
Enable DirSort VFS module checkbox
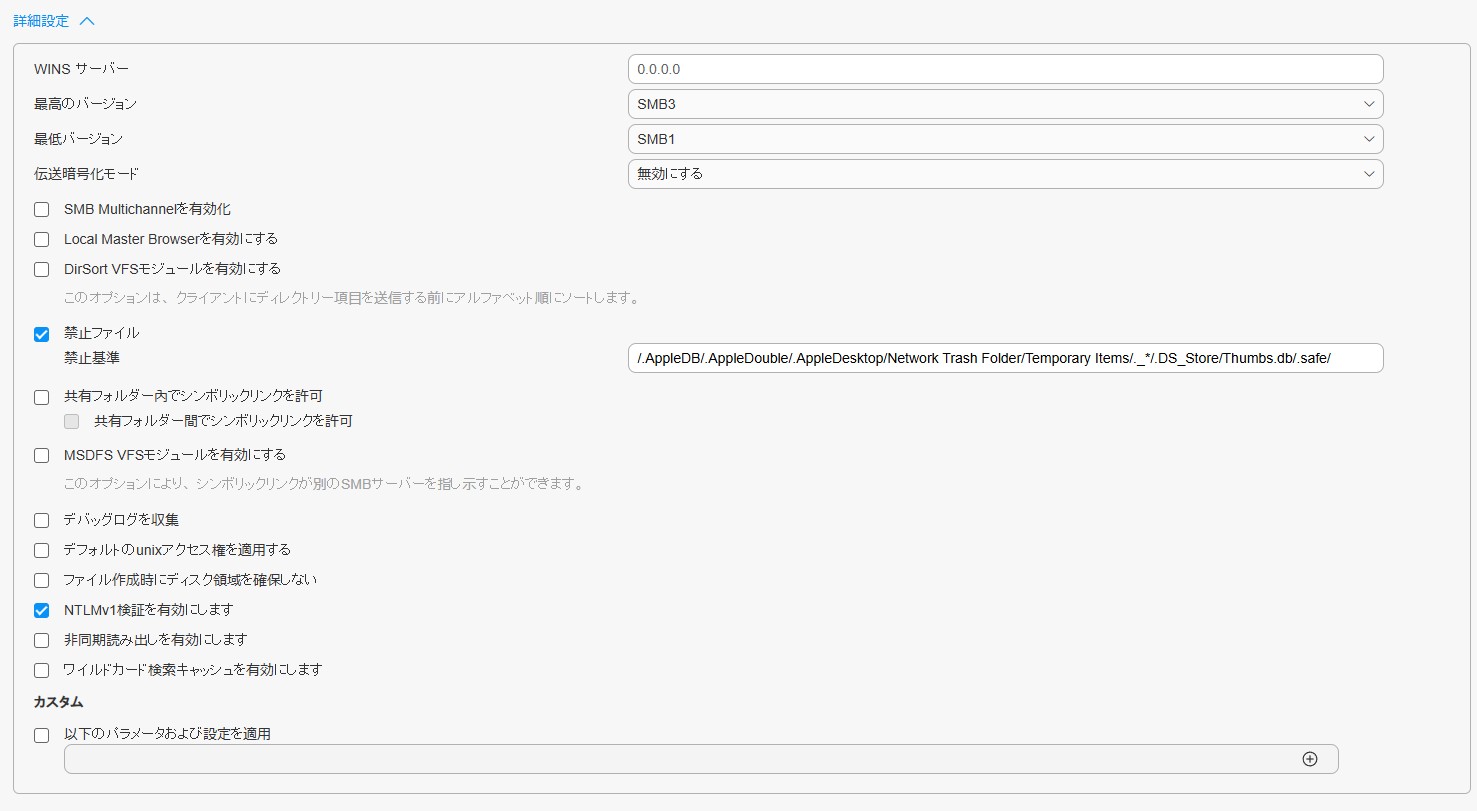click(x=42, y=270)
